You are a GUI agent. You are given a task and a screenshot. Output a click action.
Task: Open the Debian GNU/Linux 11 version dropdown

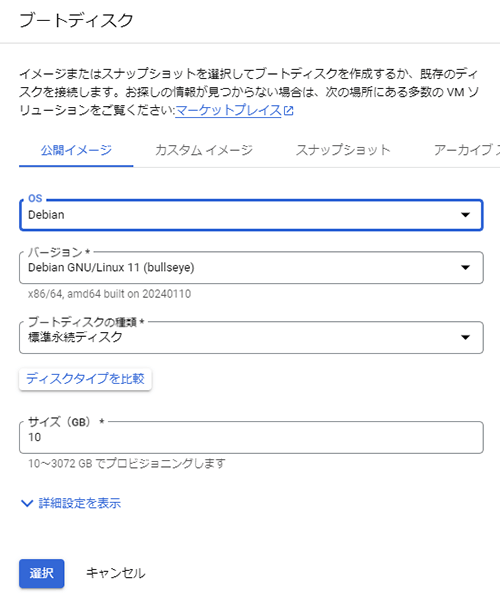(x=251, y=267)
